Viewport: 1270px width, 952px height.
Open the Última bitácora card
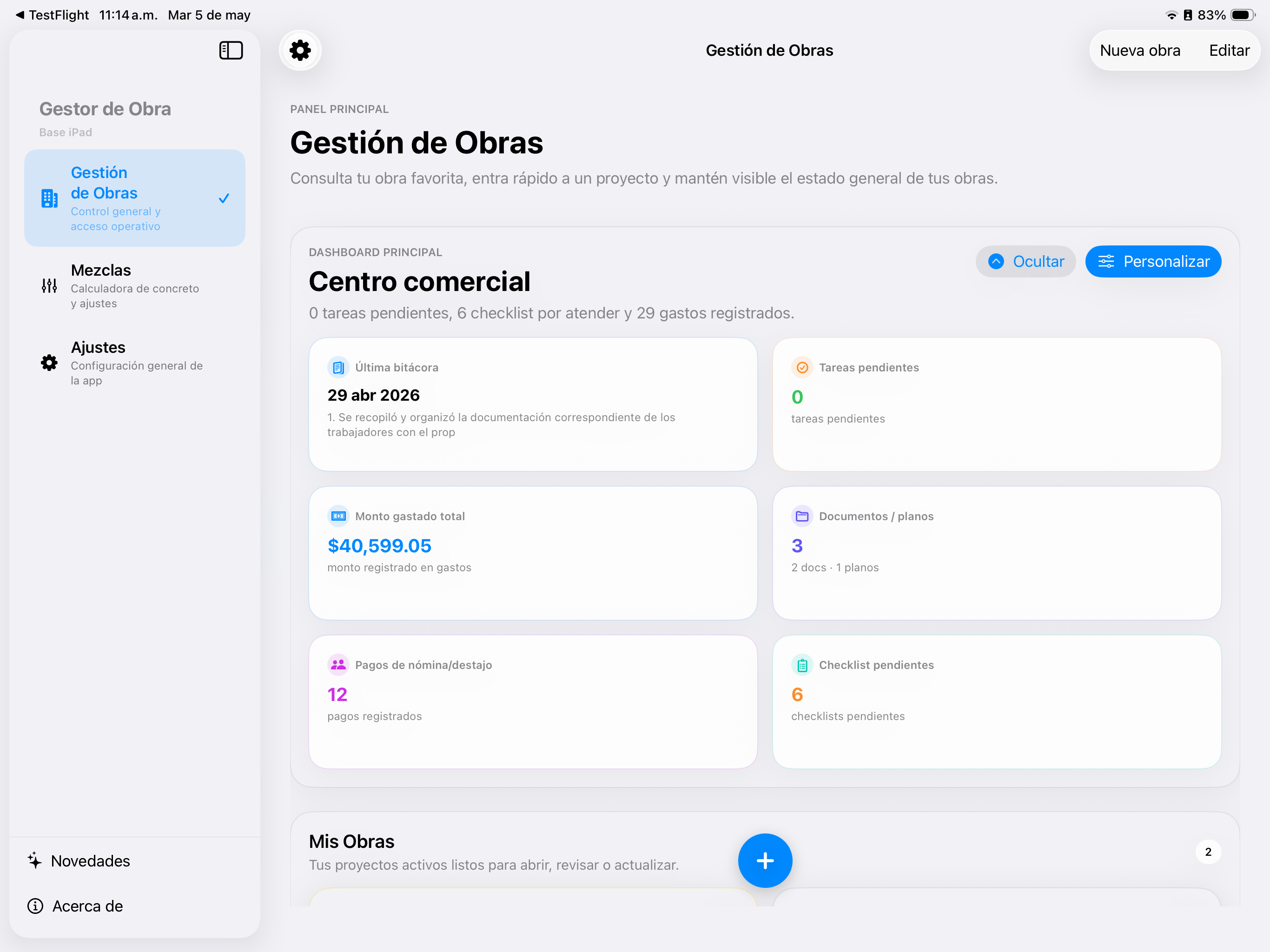pyautogui.click(x=533, y=405)
